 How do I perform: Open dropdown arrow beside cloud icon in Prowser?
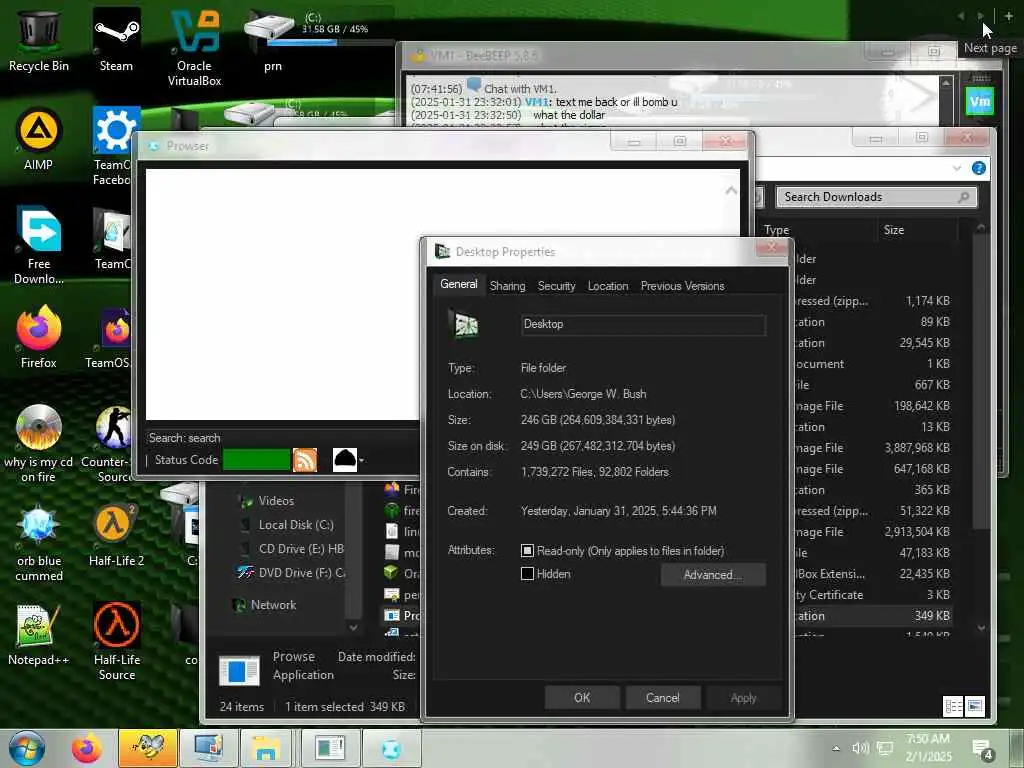point(361,460)
